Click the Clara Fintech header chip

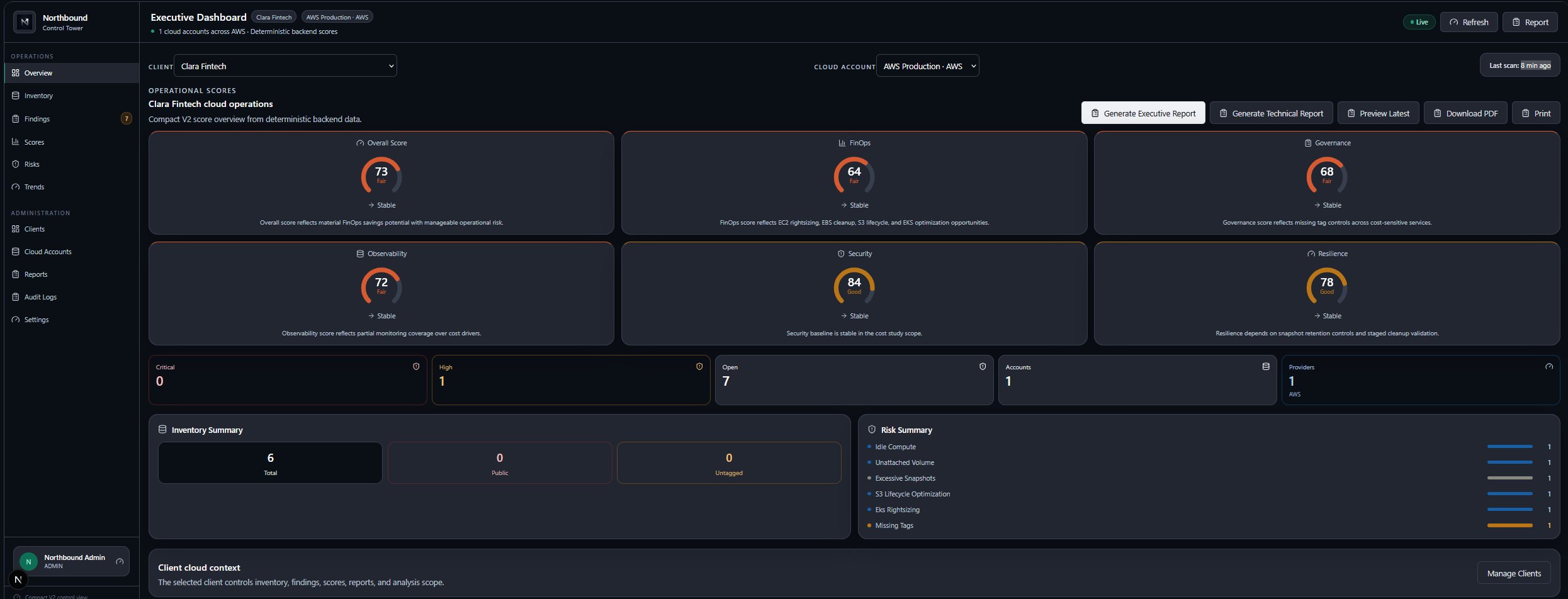[x=274, y=17]
